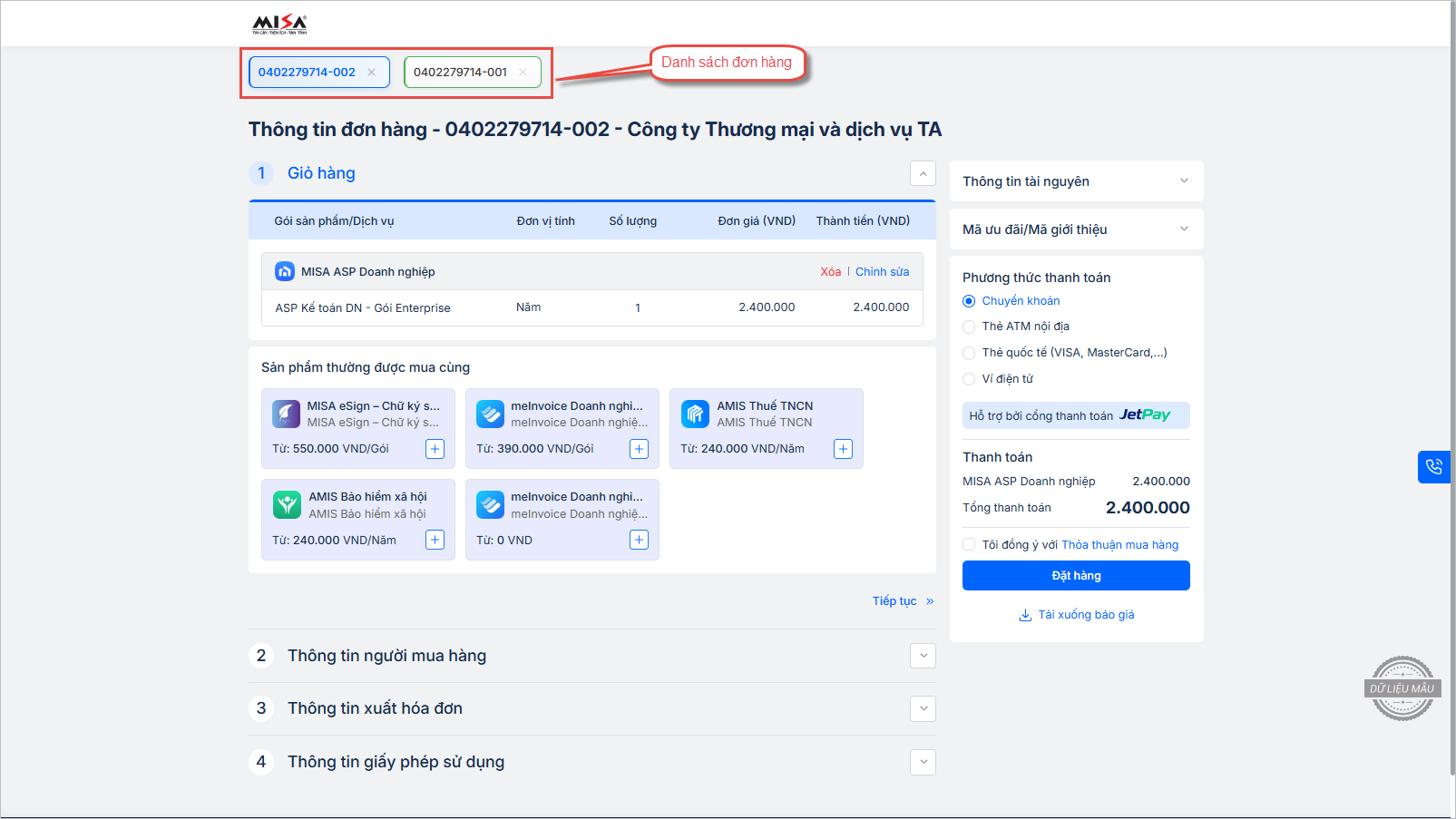Click the meInvoice 0 VND product icon

tap(491, 505)
